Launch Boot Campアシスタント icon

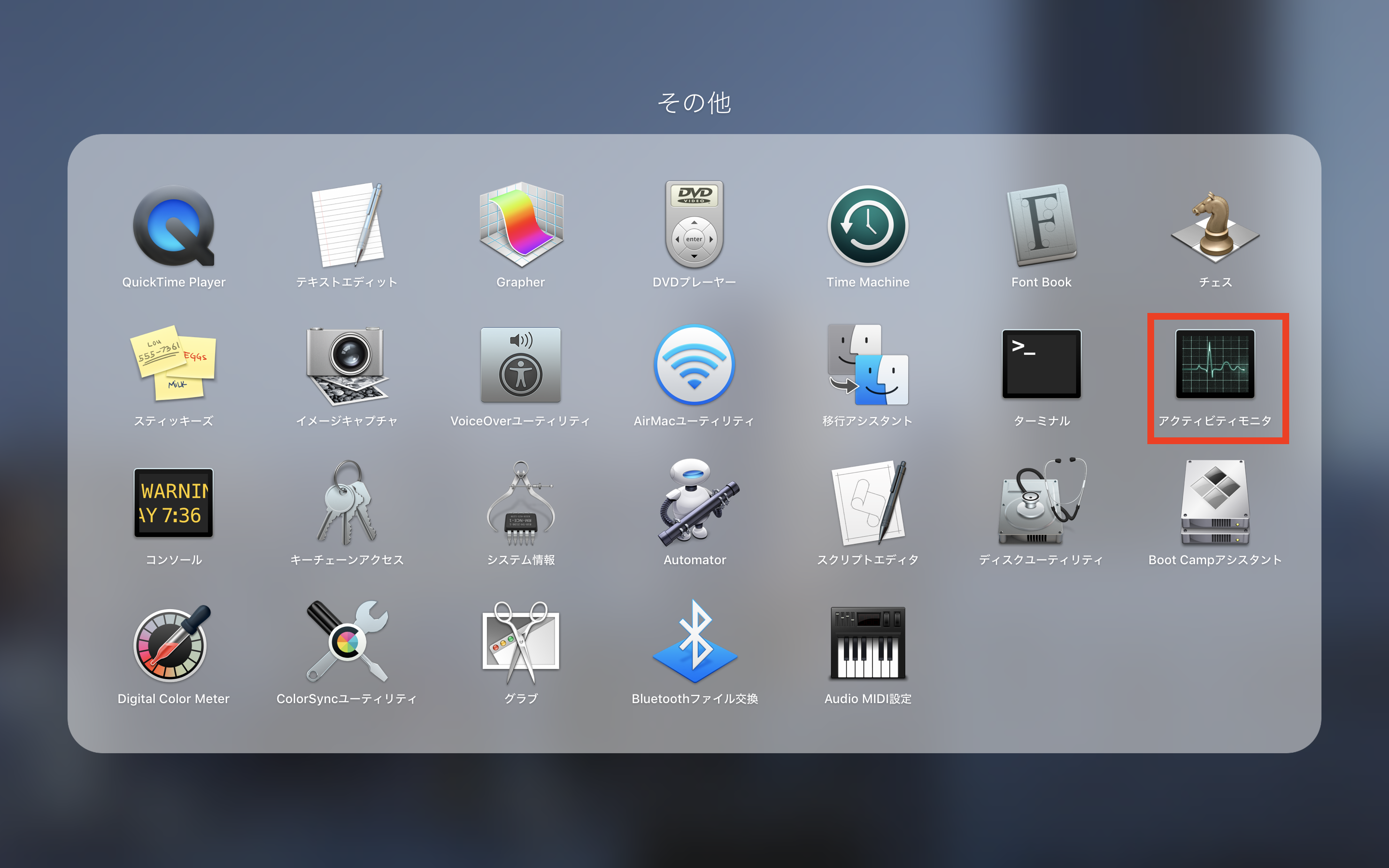click(x=1215, y=503)
